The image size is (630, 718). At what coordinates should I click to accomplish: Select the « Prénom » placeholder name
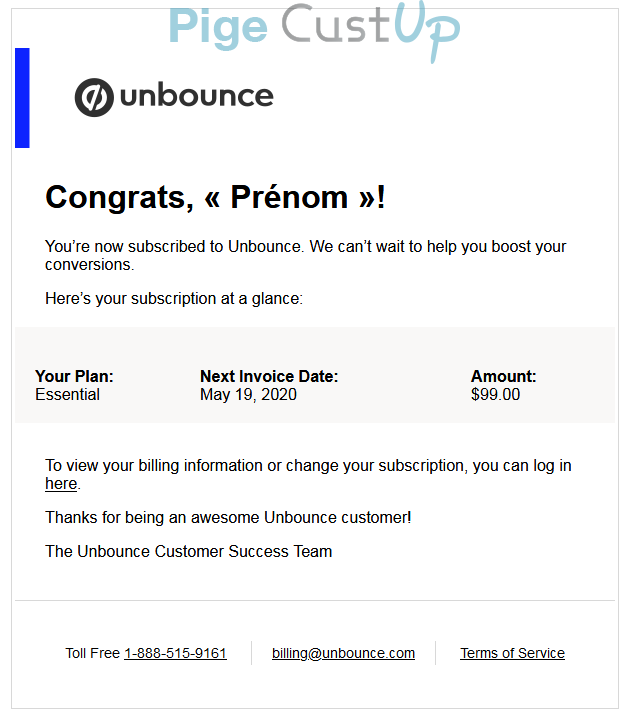point(288,197)
